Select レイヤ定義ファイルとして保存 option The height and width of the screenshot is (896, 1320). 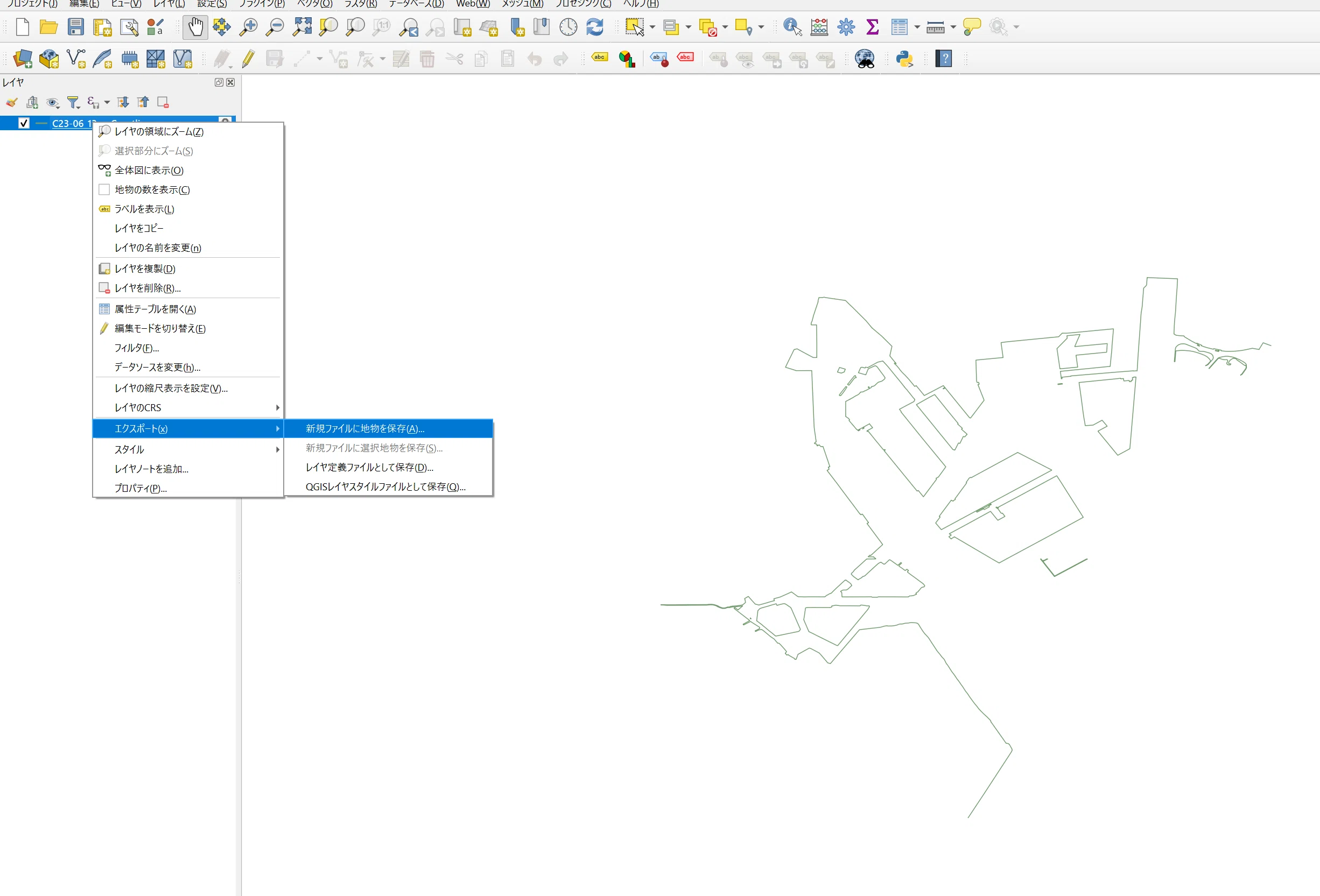tap(389, 467)
